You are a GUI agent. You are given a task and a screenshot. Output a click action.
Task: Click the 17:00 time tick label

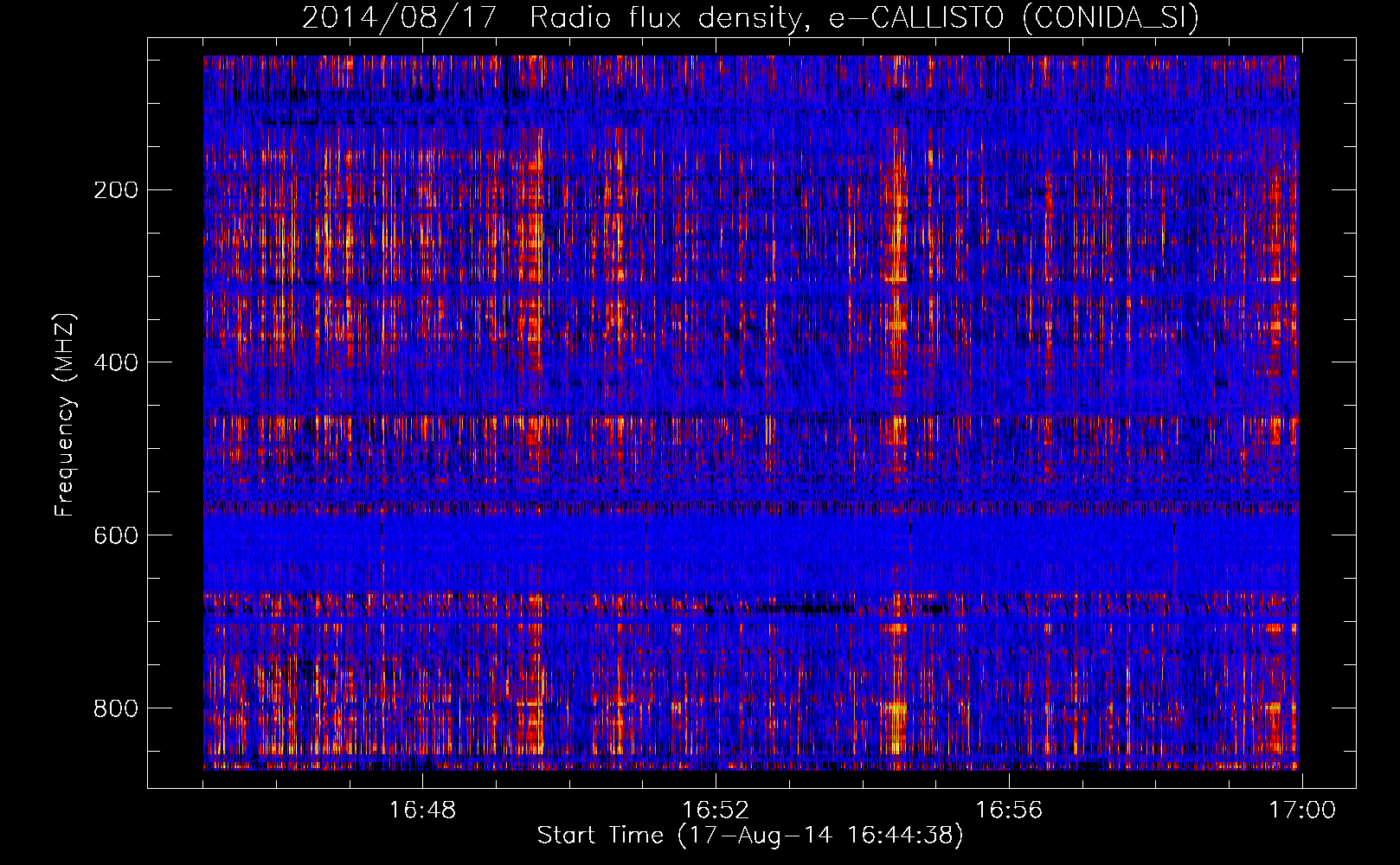point(1302,811)
